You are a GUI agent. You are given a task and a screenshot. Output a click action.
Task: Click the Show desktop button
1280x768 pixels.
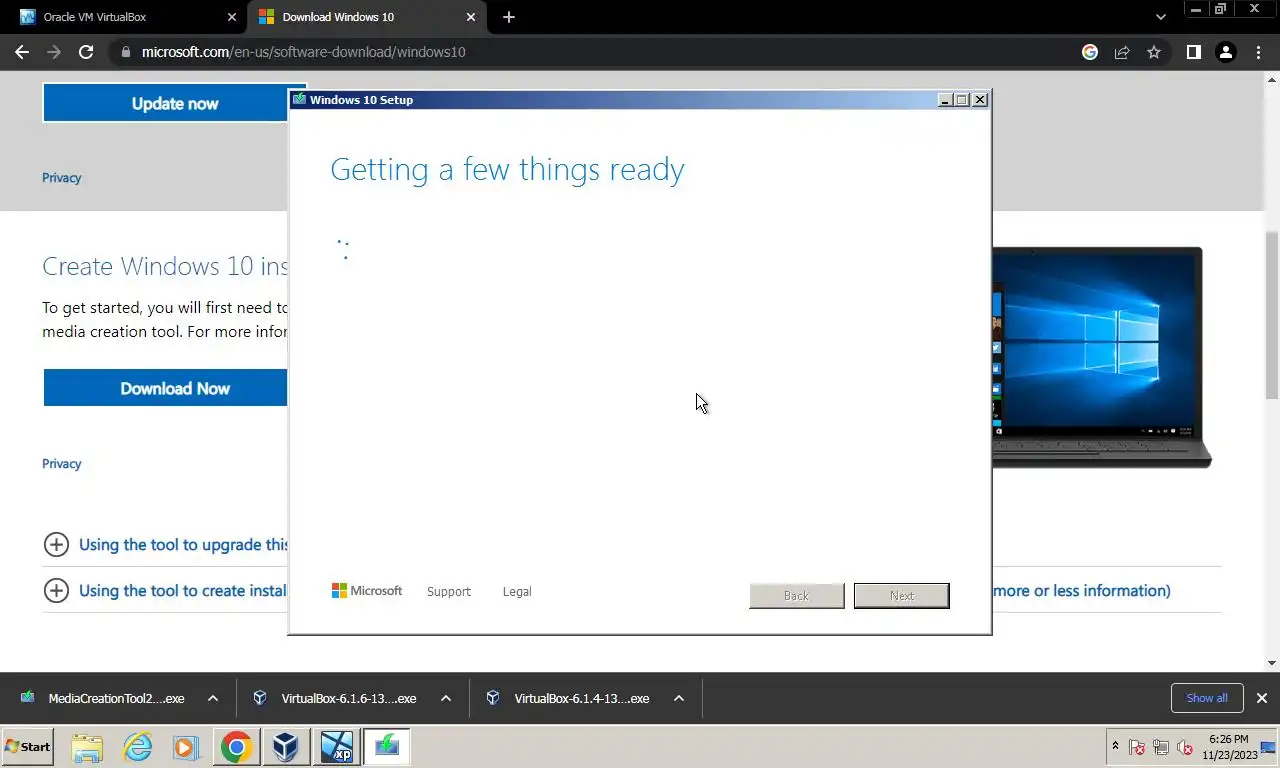[1269, 747]
